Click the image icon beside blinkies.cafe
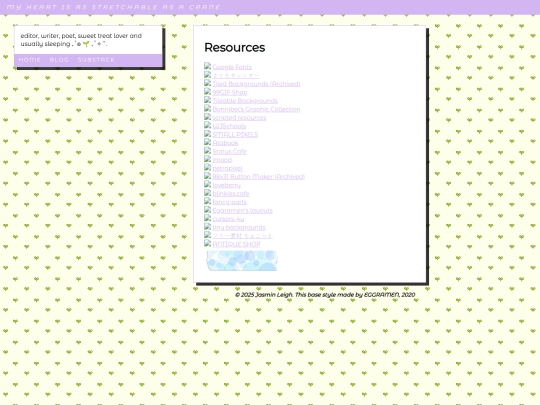Viewport: 540px width, 405px height. click(x=207, y=193)
